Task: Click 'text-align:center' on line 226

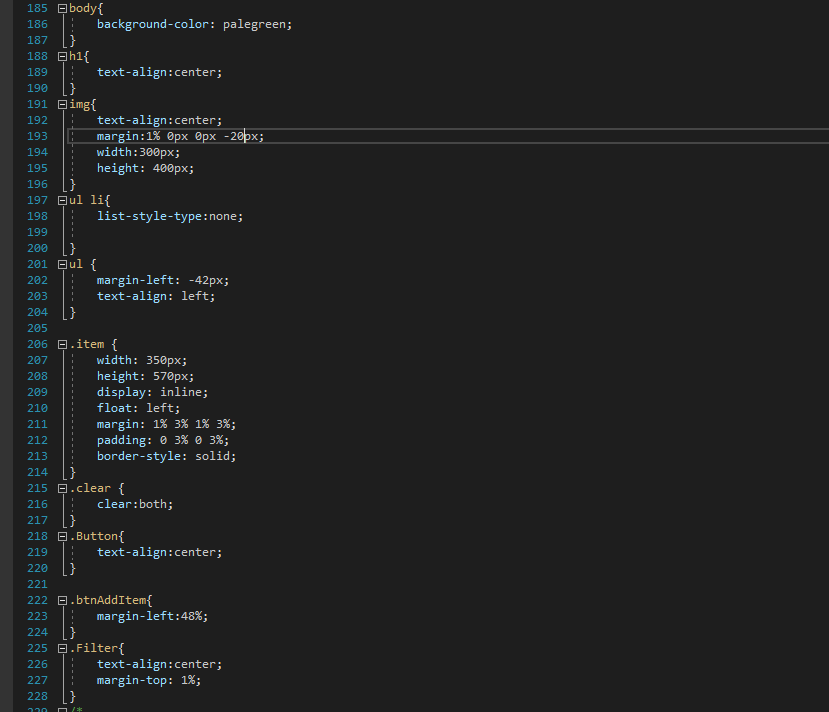Action: (x=156, y=664)
